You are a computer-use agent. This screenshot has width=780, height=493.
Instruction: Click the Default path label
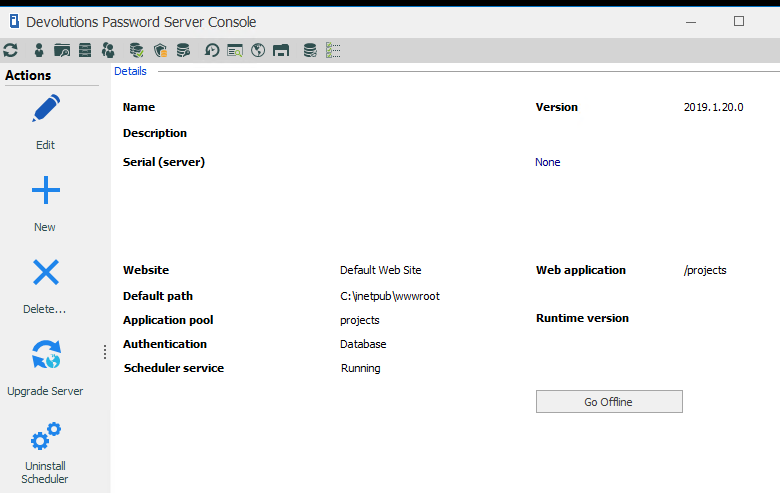158,296
